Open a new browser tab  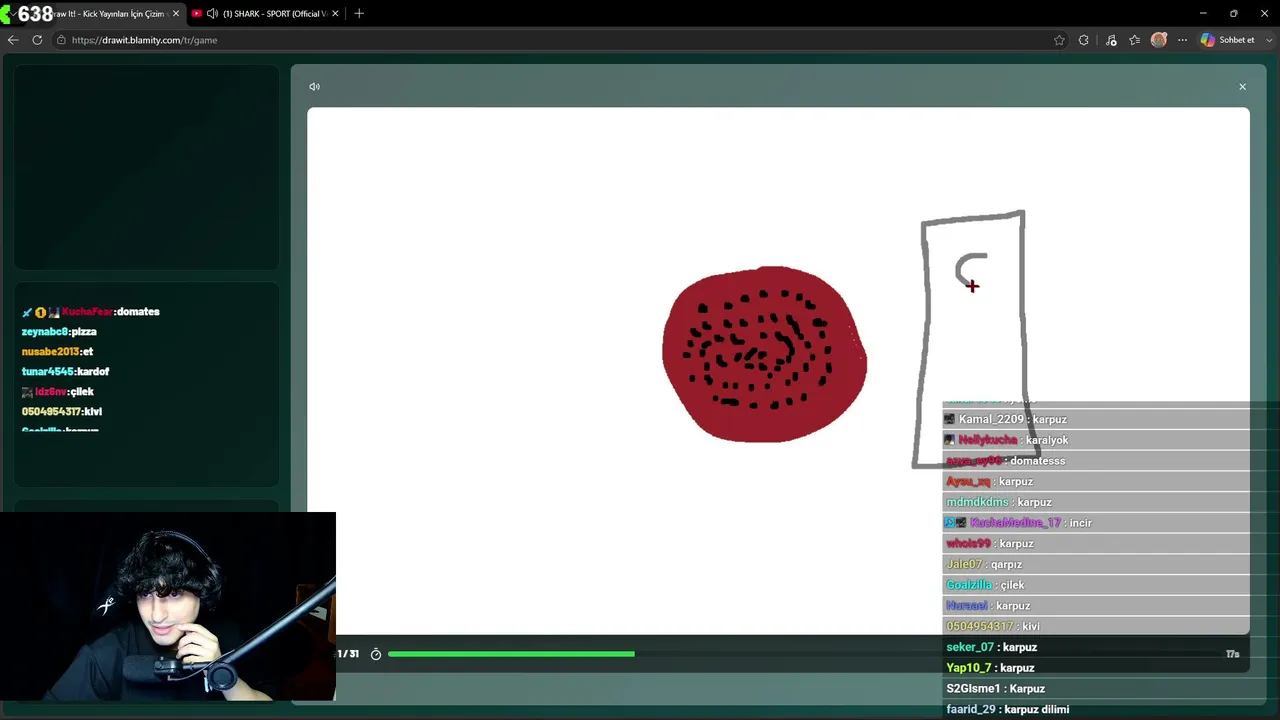359,14
